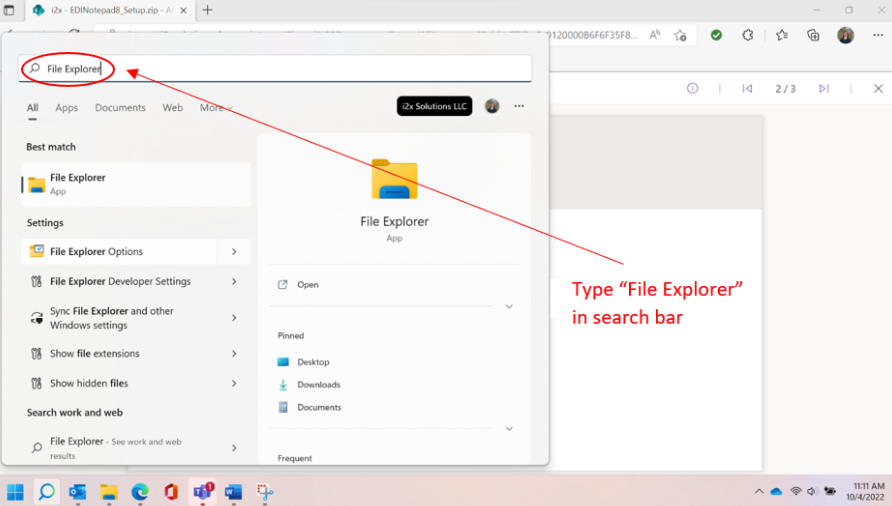Open account avatar in search panel
The width and height of the screenshot is (892, 506).
tap(492, 106)
